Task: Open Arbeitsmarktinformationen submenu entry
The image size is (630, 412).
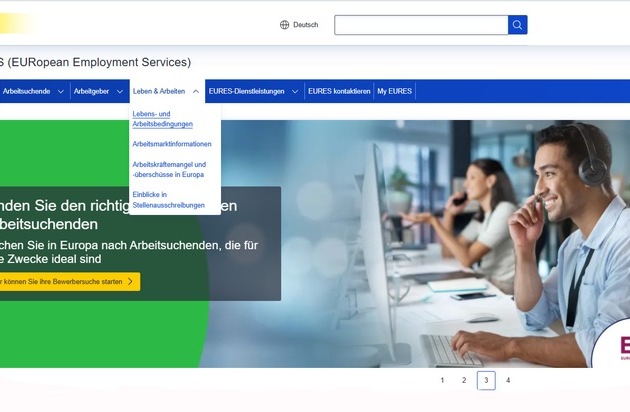Action: (172, 144)
